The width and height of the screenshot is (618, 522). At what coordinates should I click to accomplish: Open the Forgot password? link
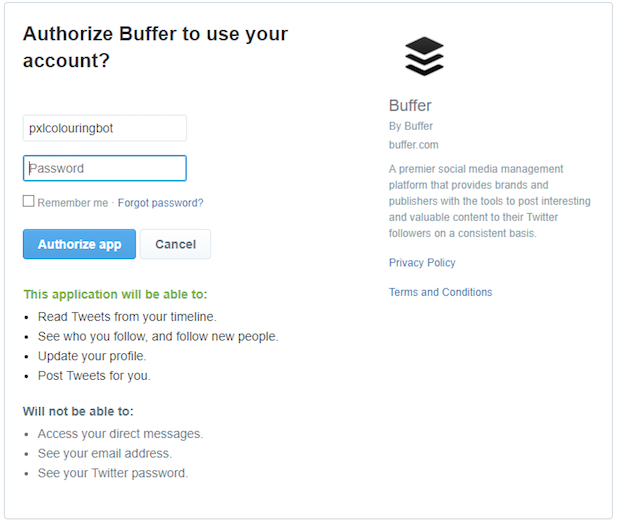coord(160,203)
